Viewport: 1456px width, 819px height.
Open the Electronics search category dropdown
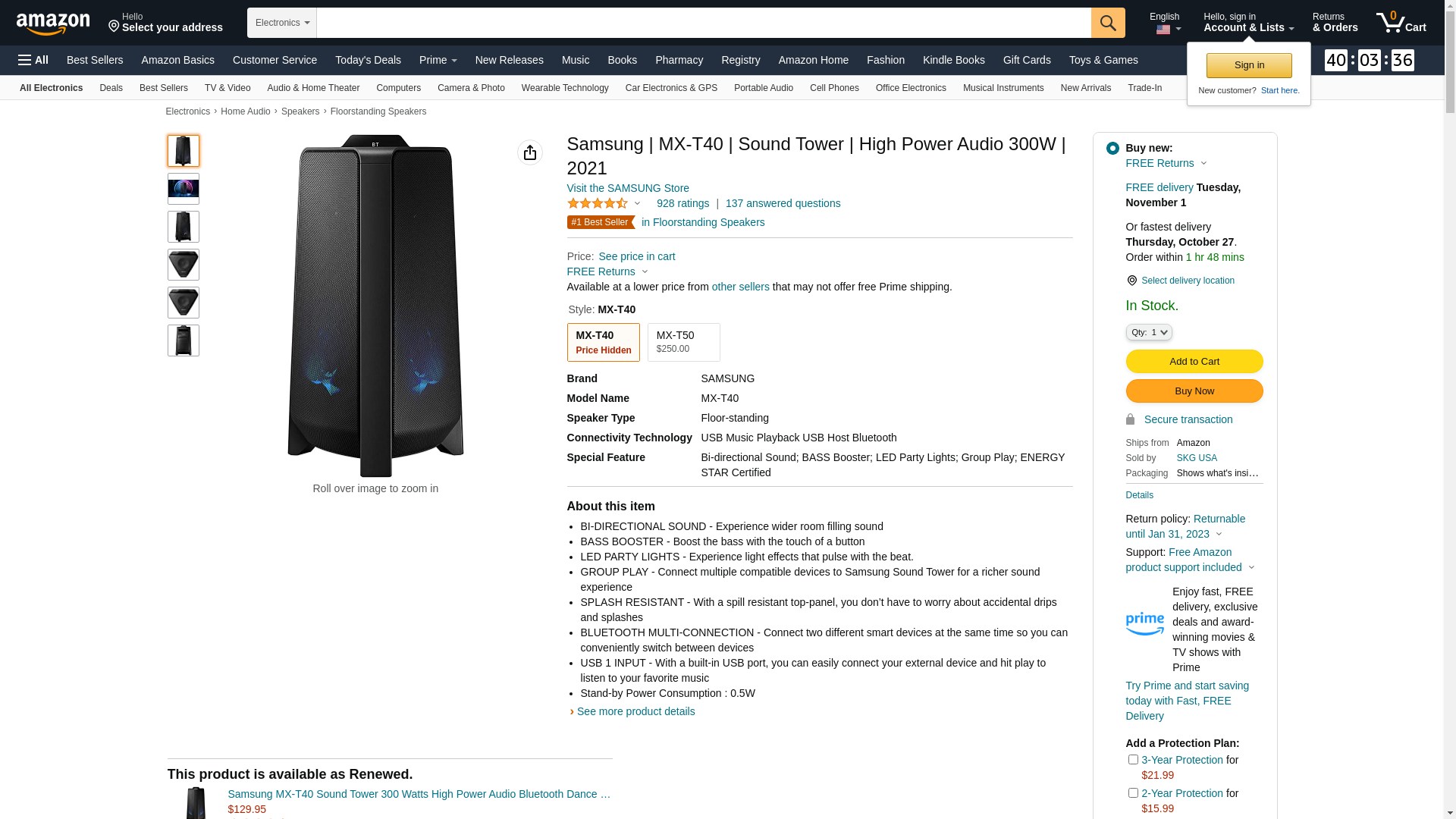click(282, 23)
